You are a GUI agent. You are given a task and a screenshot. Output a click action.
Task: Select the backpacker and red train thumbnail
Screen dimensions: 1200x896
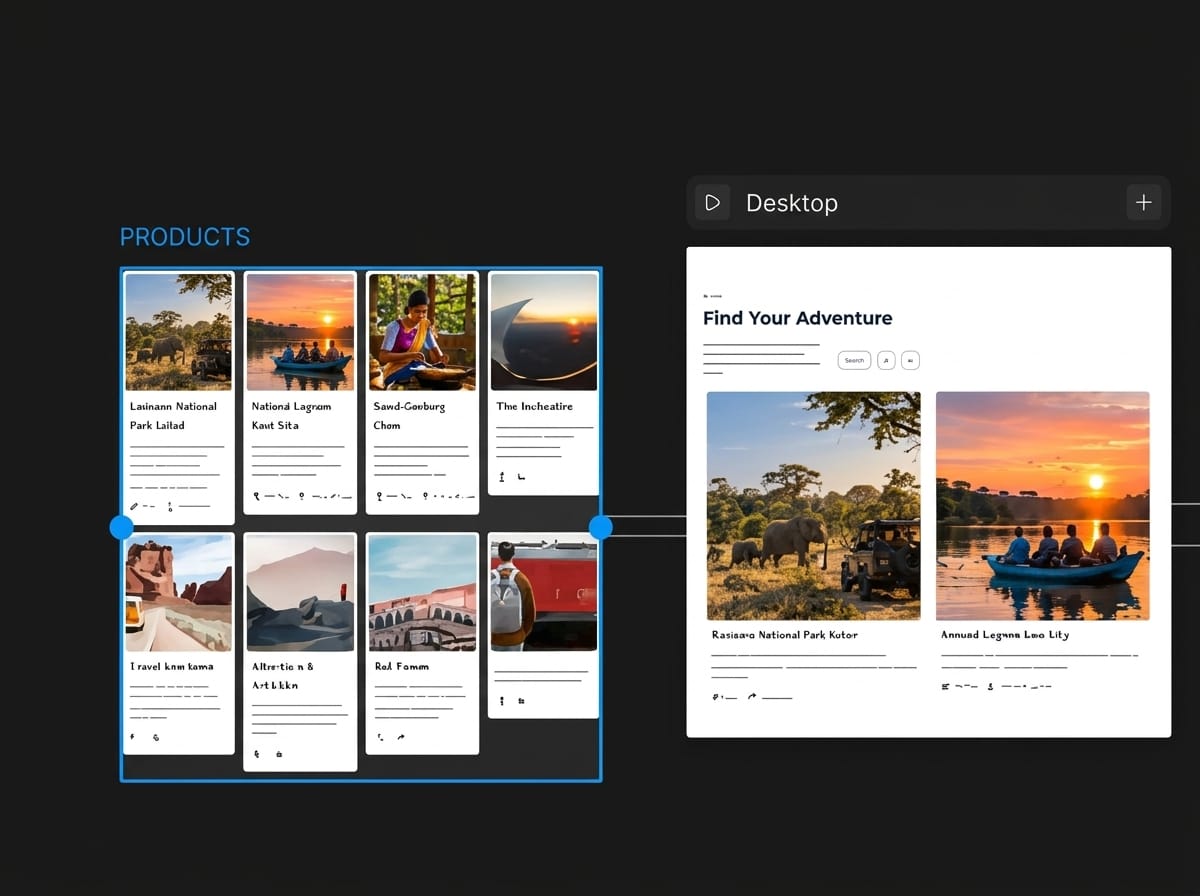544,593
